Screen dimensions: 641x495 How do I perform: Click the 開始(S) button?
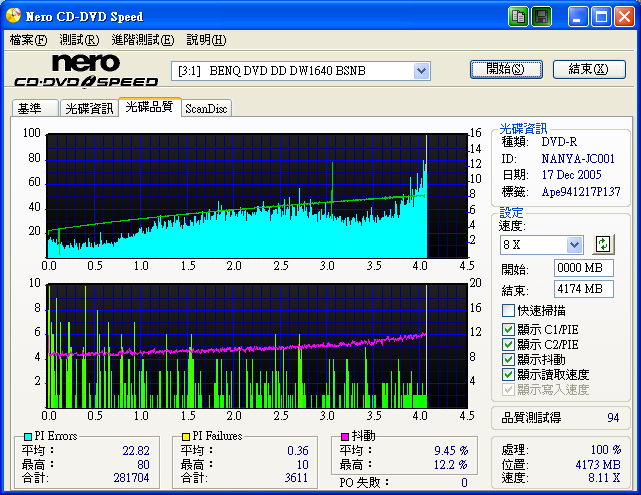point(506,69)
